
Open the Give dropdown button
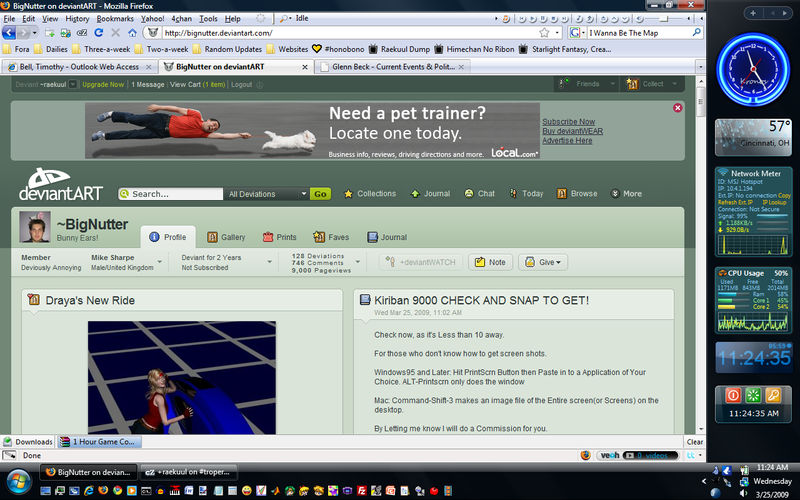pos(543,262)
